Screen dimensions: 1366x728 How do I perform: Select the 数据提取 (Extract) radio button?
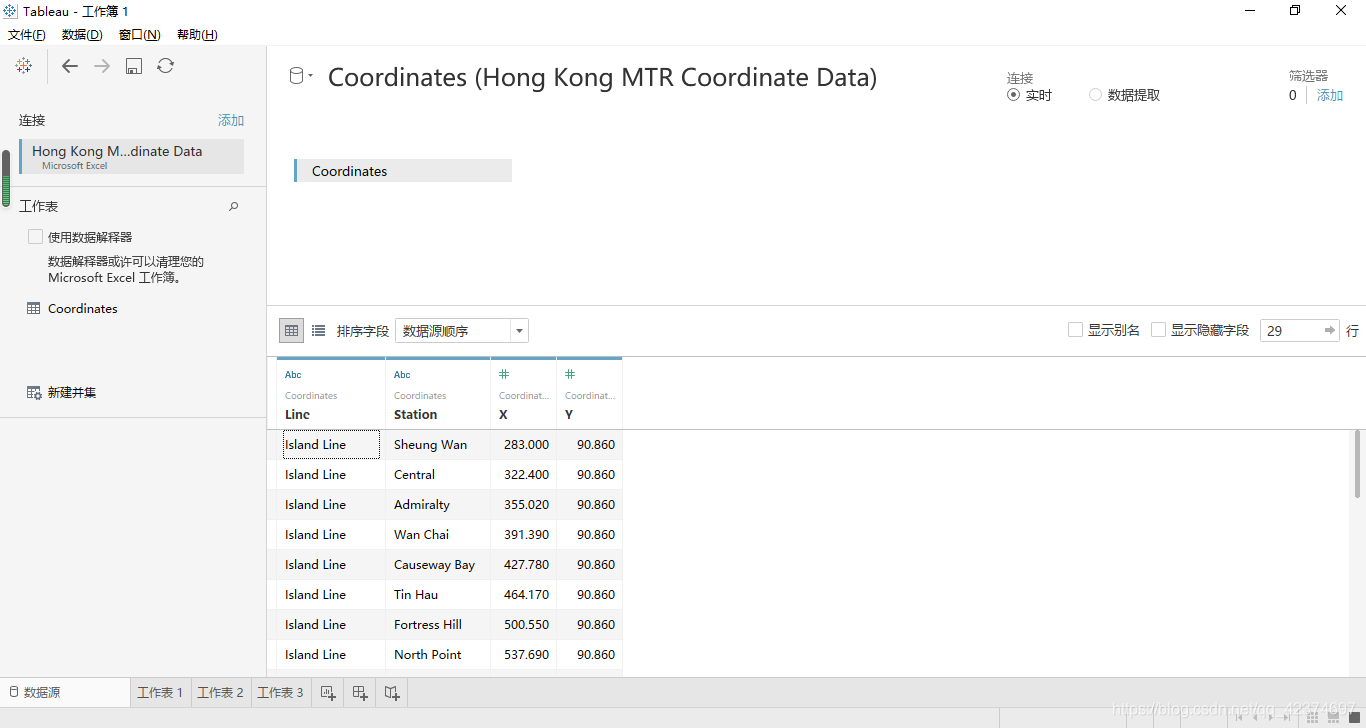click(x=1095, y=95)
